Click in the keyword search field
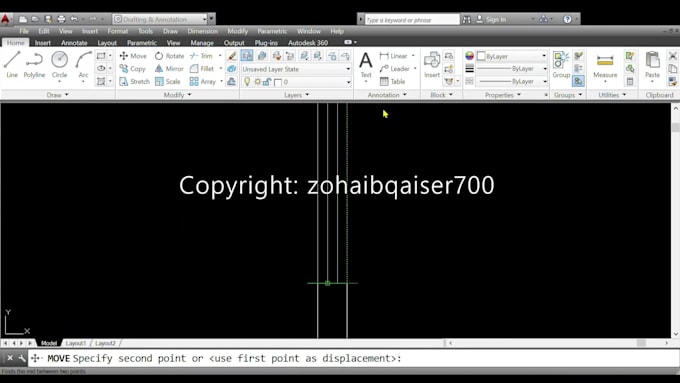Image resolution: width=680 pixels, height=383 pixels. coord(412,20)
